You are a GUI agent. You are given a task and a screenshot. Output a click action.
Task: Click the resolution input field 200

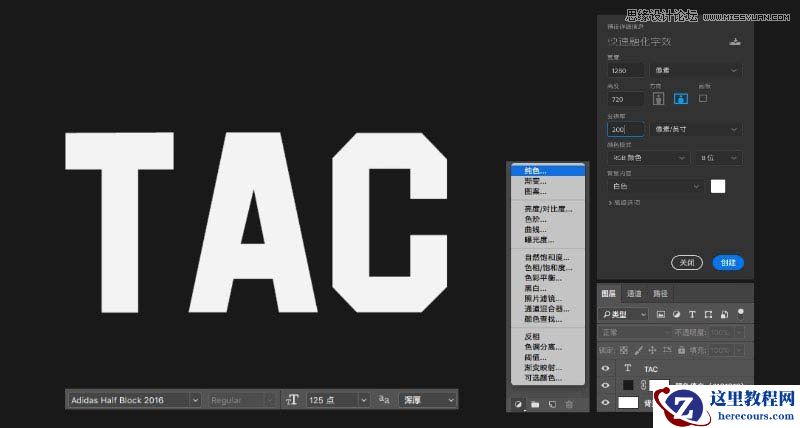click(x=626, y=129)
